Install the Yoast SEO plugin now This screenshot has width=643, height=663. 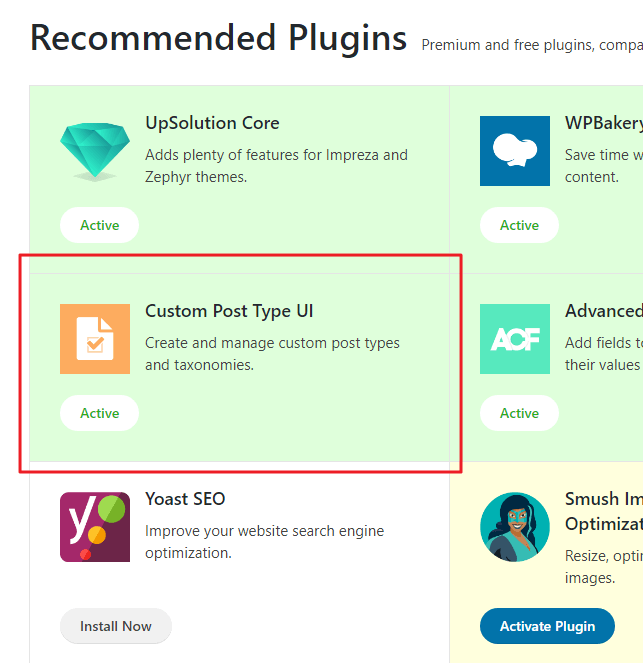pos(116,626)
